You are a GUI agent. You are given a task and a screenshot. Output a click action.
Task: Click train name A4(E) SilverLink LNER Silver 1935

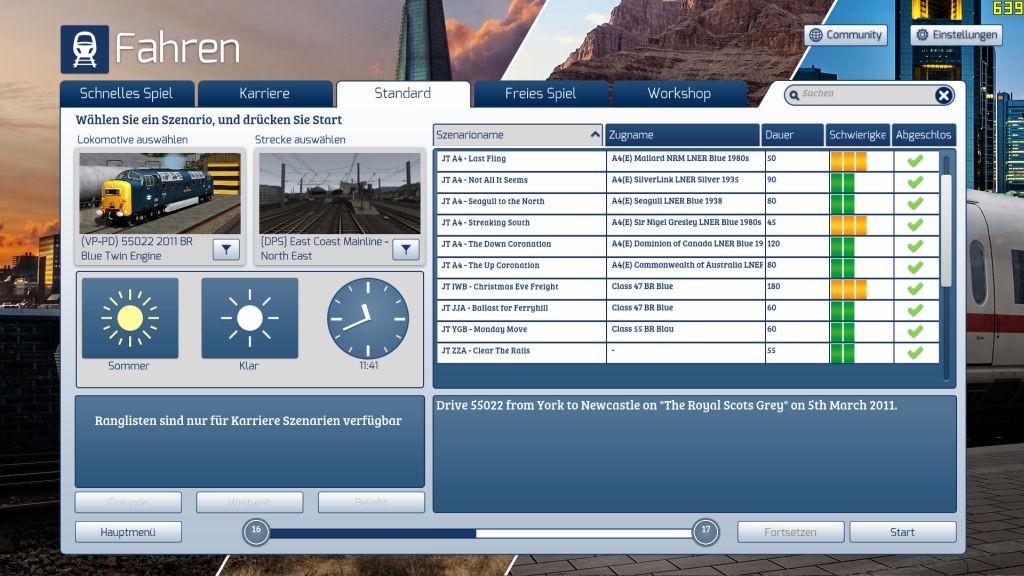[675, 180]
